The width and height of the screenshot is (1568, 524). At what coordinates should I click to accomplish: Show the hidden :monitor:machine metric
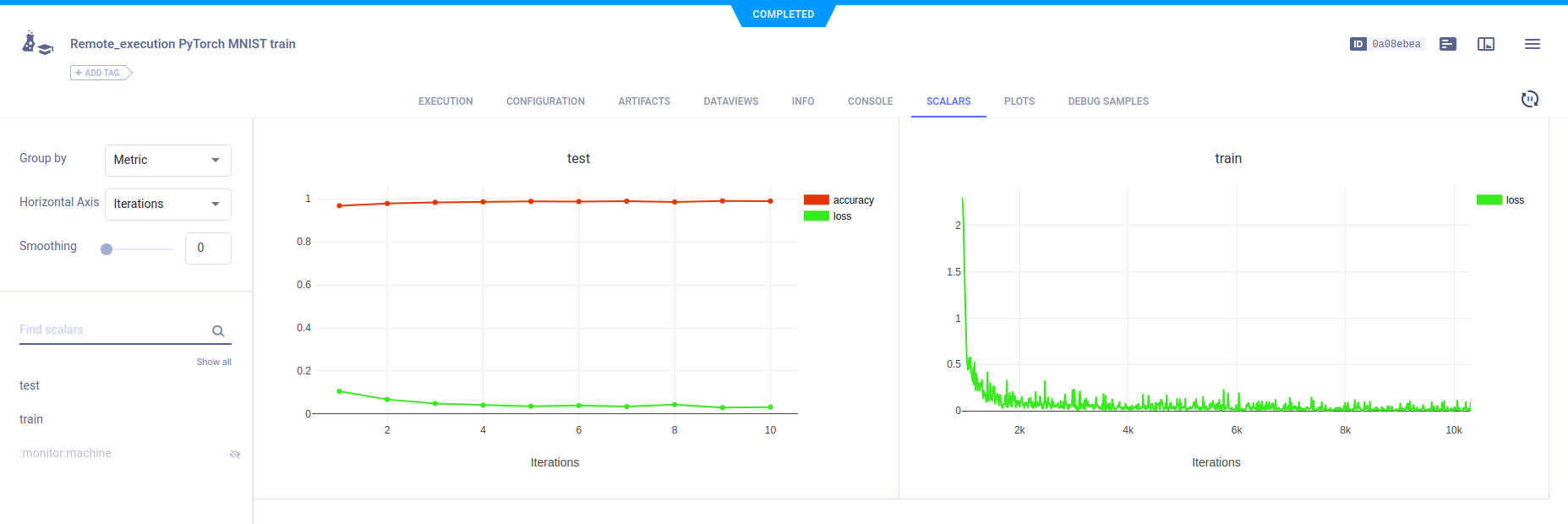(x=235, y=454)
